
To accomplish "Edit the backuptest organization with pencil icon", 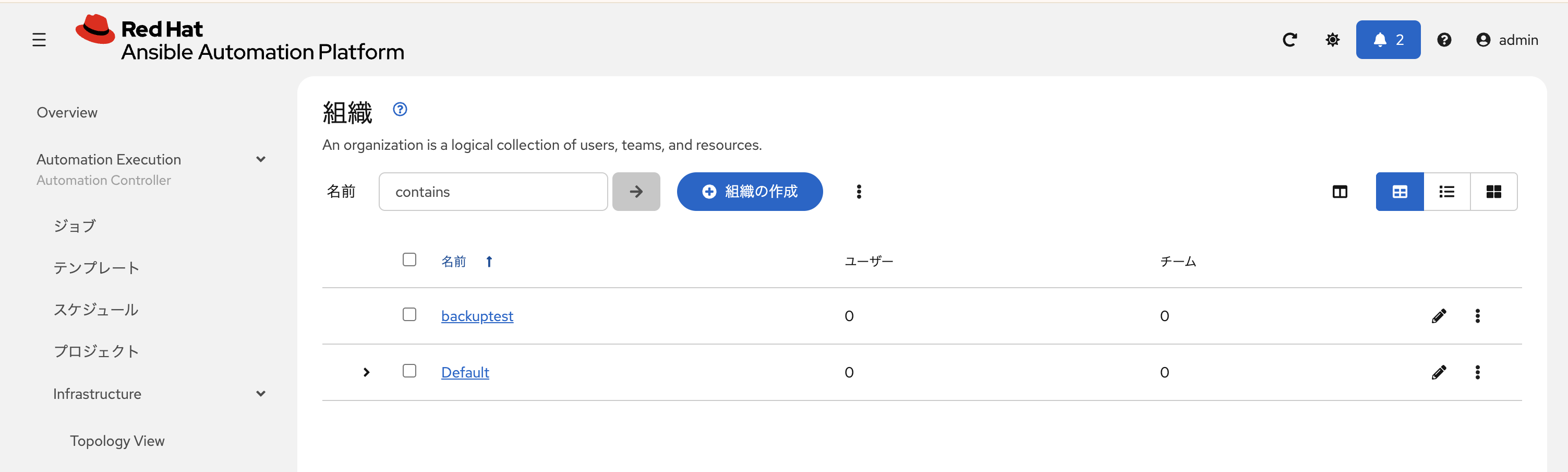I will [1438, 316].
